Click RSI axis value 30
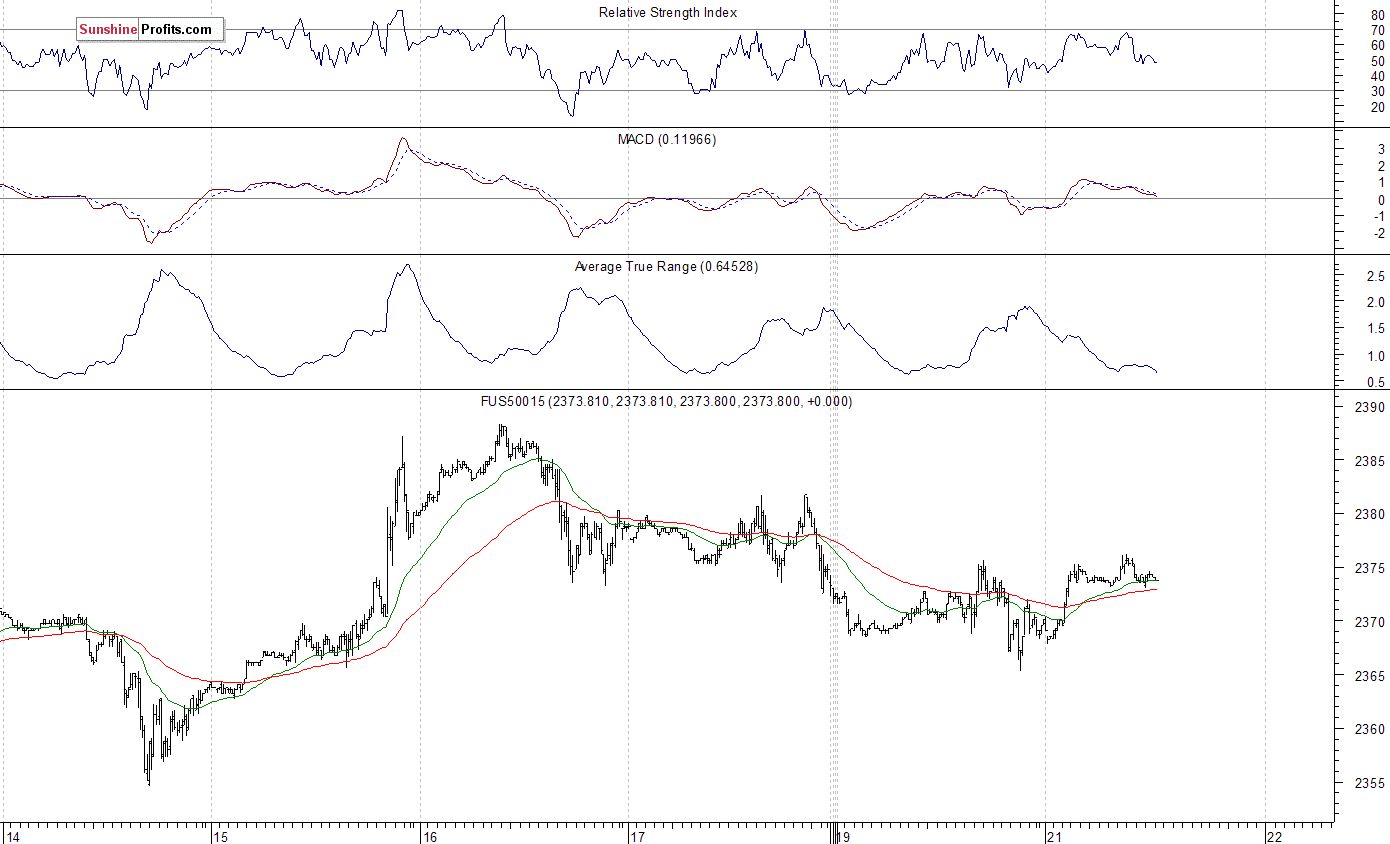This screenshot has height=844, width=1390. pyautogui.click(x=1378, y=91)
